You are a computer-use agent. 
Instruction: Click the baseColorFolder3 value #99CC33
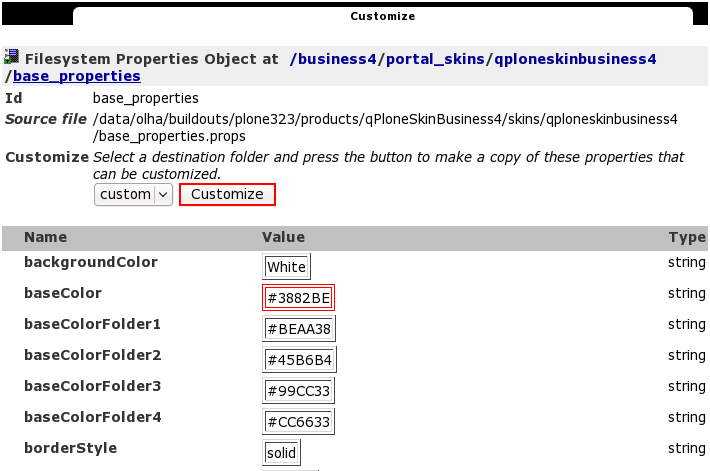tap(298, 391)
